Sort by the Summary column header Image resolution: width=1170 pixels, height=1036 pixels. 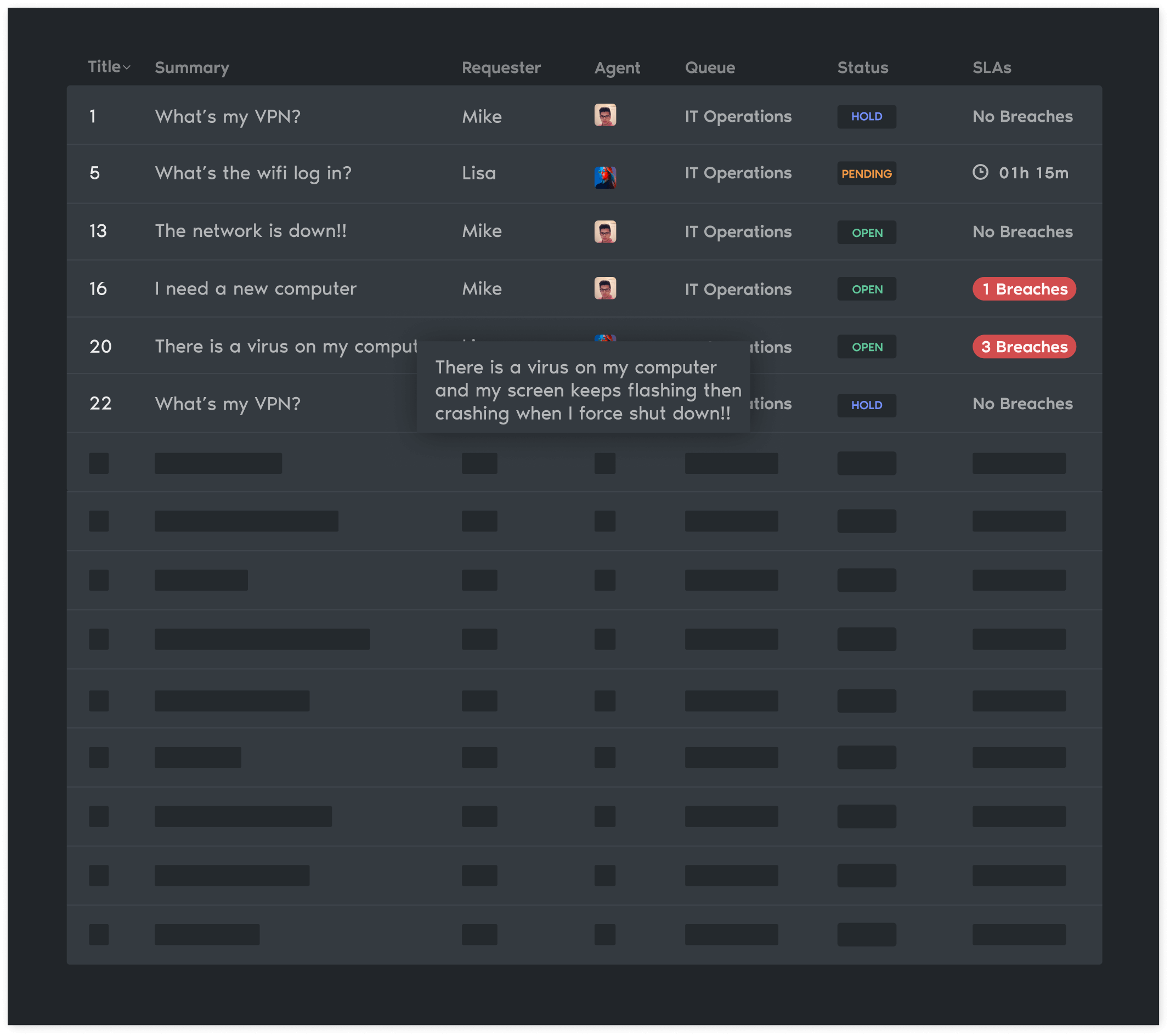[x=192, y=67]
